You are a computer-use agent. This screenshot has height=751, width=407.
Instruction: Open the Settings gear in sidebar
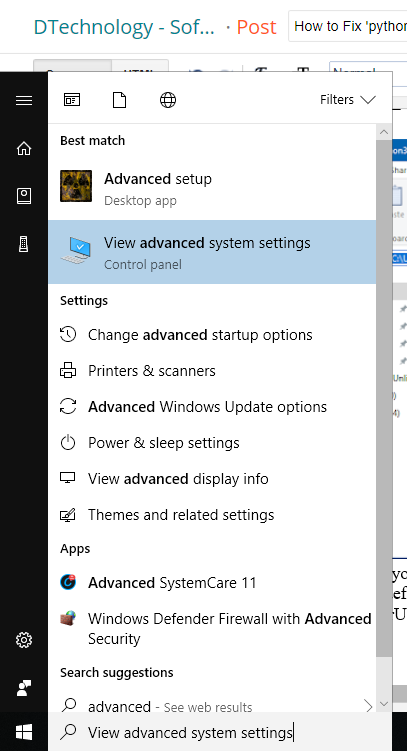[x=24, y=640]
